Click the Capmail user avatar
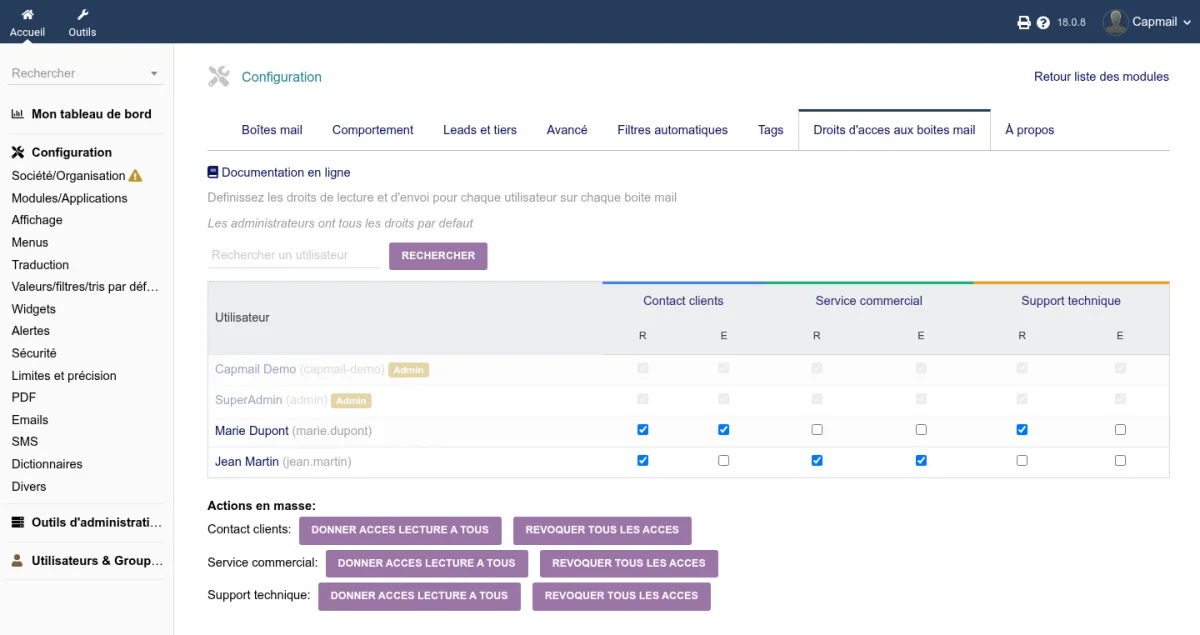 coord(1115,22)
